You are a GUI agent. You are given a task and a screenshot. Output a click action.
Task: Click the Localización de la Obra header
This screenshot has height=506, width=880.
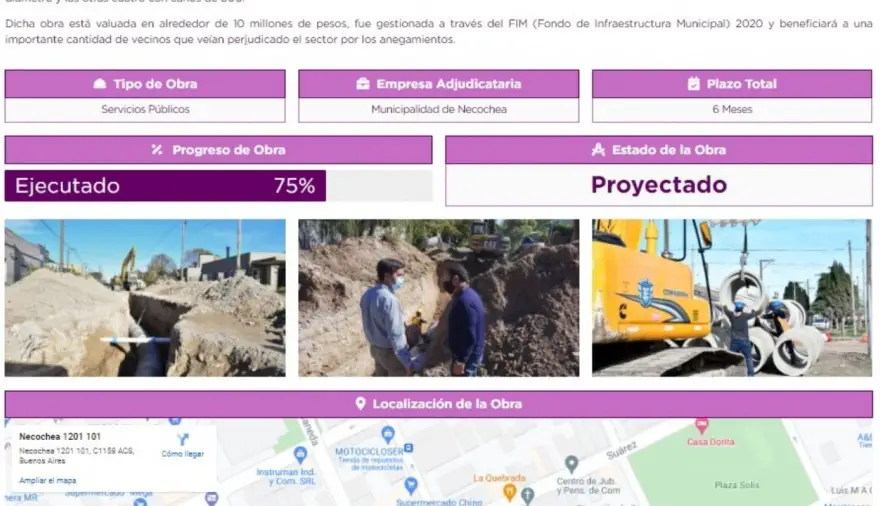439,404
